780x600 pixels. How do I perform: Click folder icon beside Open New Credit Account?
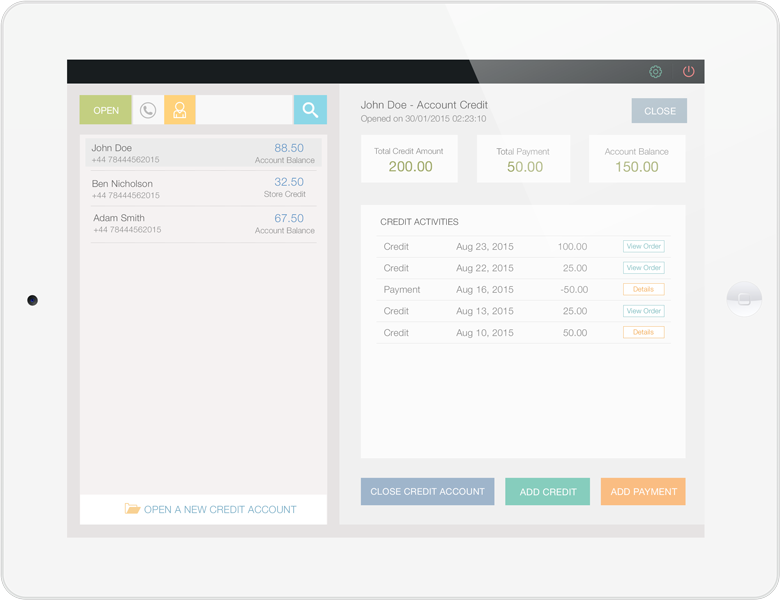[x=132, y=509]
